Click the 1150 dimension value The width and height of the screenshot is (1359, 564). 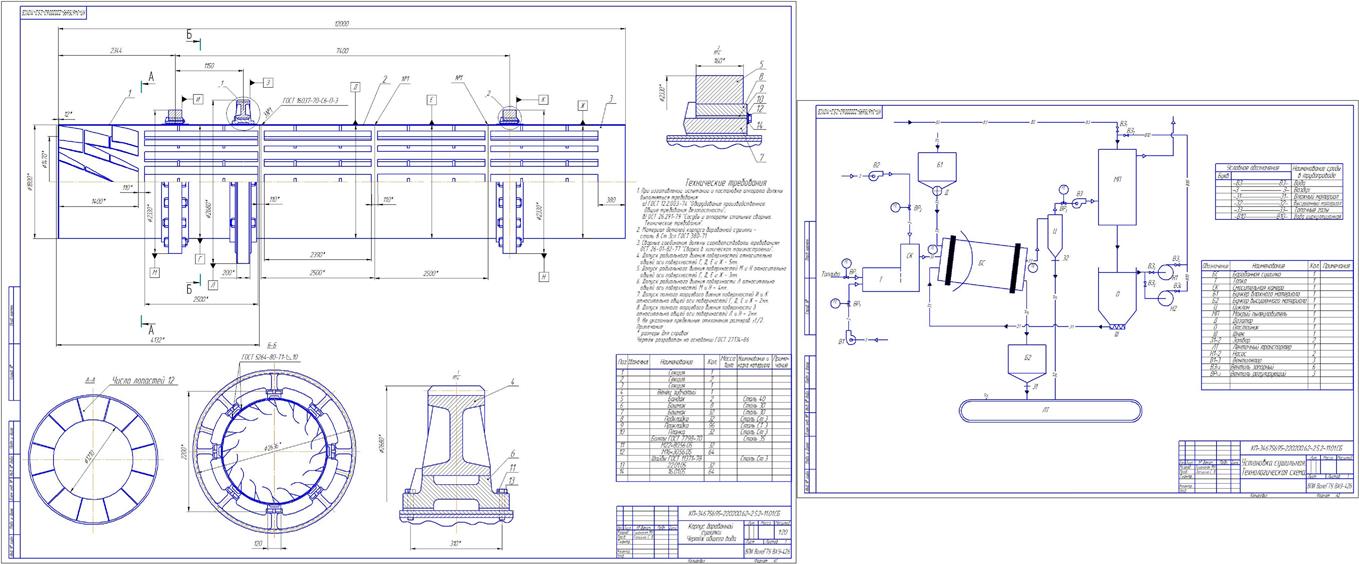click(x=209, y=65)
